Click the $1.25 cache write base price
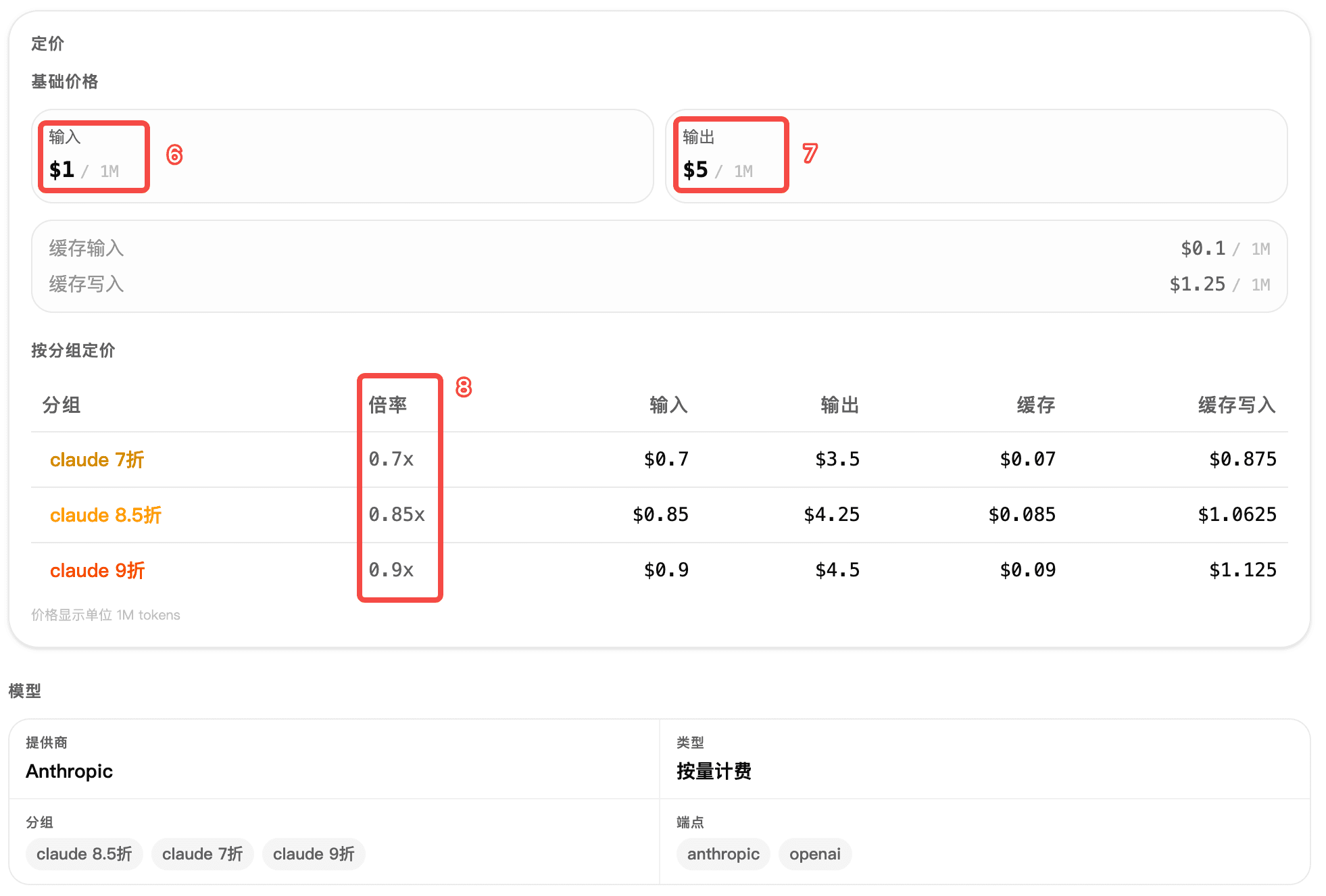 1198,284
